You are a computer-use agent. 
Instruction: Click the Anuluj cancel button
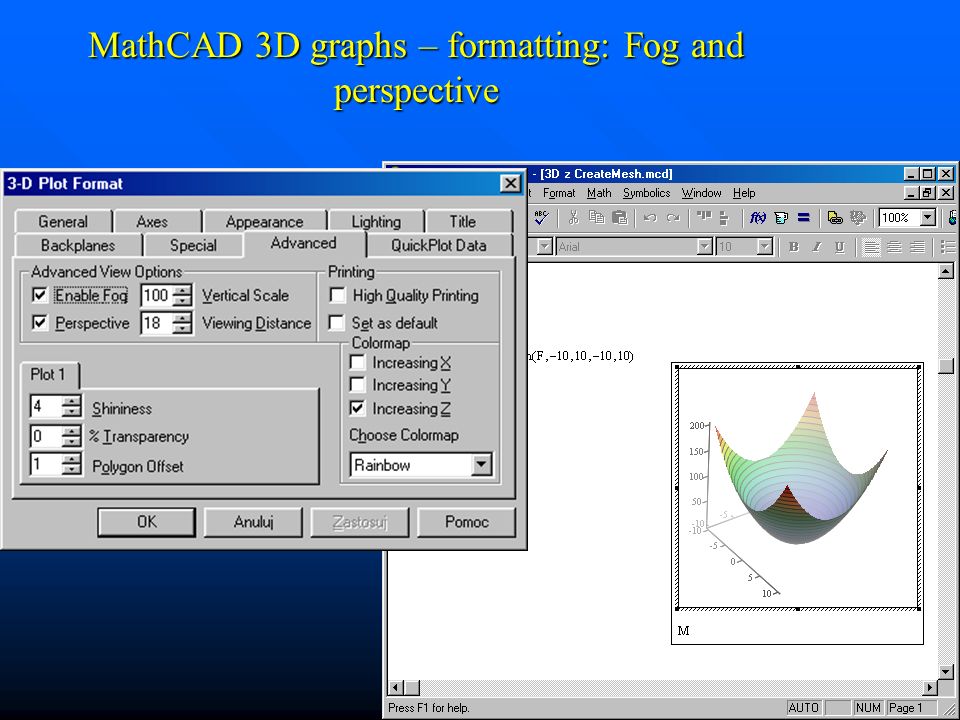pos(253,522)
